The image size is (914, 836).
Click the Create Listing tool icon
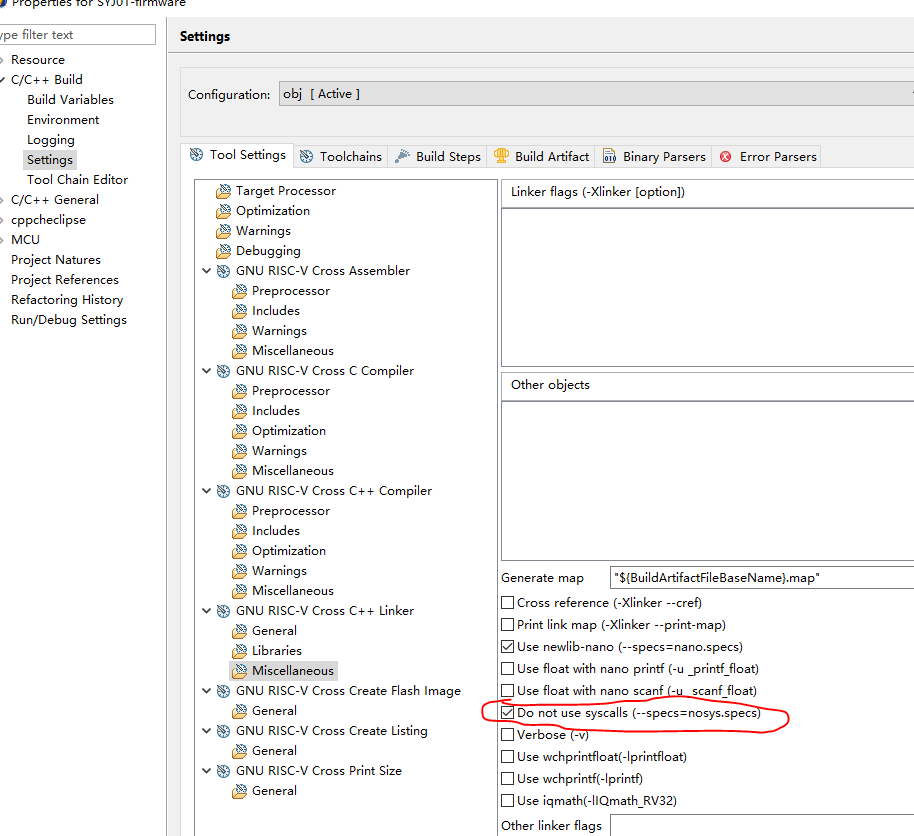click(223, 731)
